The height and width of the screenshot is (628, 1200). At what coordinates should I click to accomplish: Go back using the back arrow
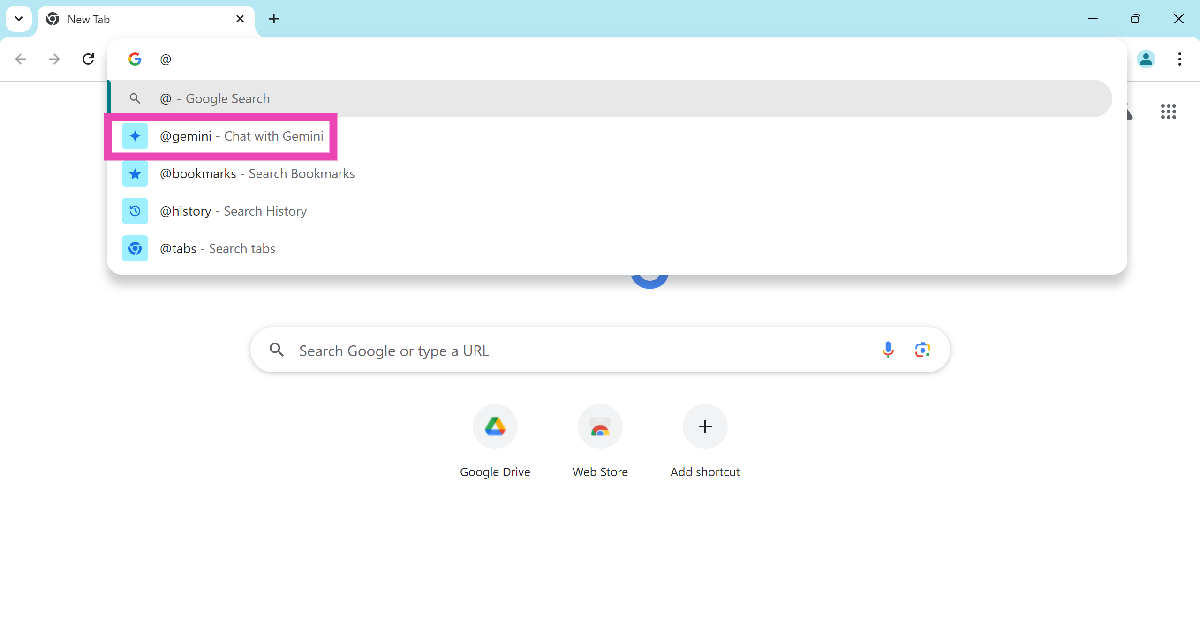(x=21, y=59)
